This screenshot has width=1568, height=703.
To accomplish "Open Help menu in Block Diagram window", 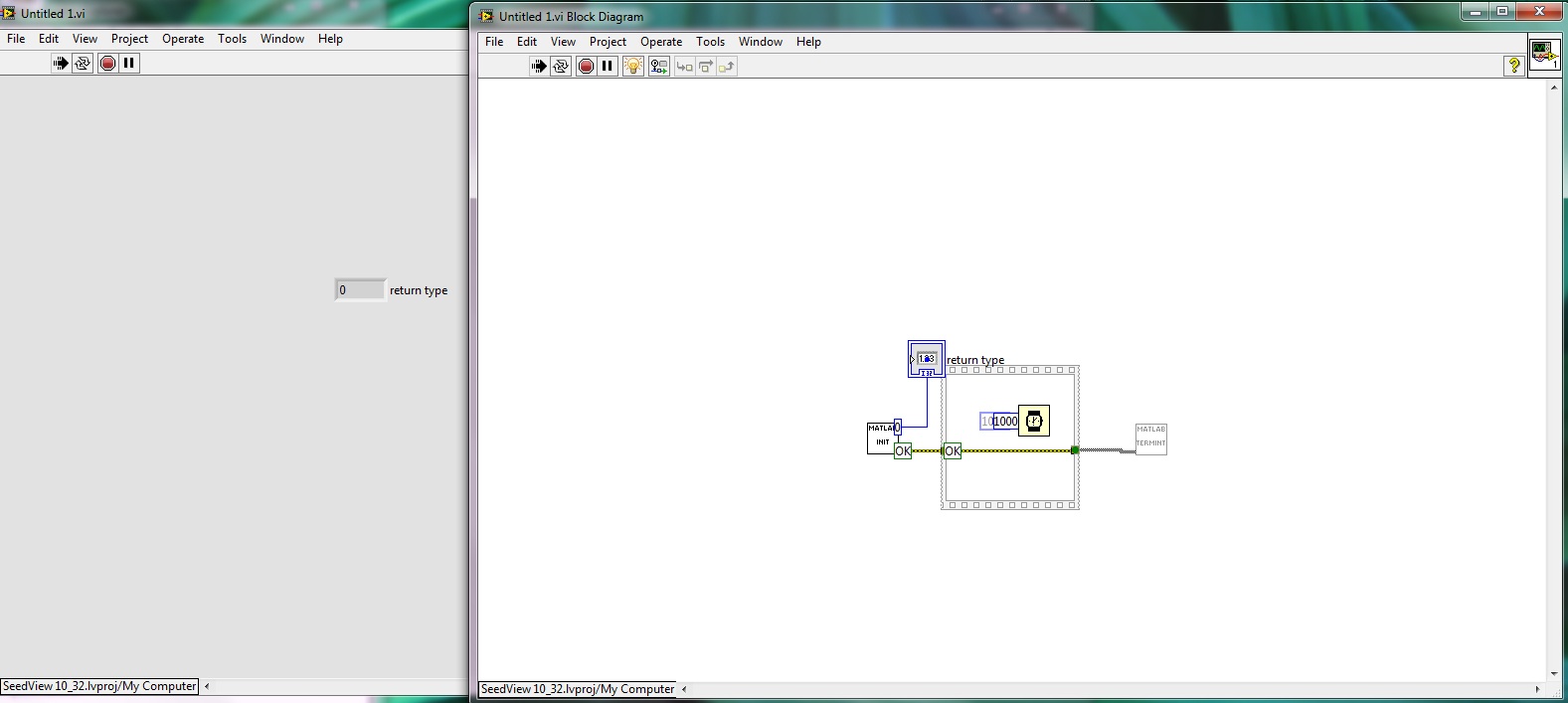I will click(x=808, y=42).
